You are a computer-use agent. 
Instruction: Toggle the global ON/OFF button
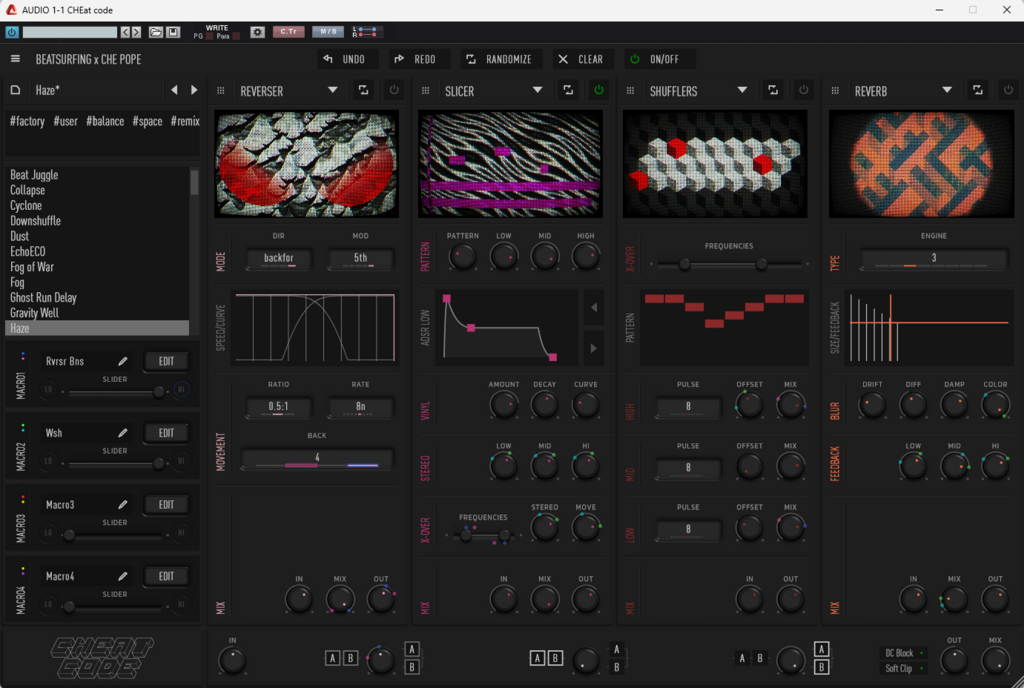point(660,59)
